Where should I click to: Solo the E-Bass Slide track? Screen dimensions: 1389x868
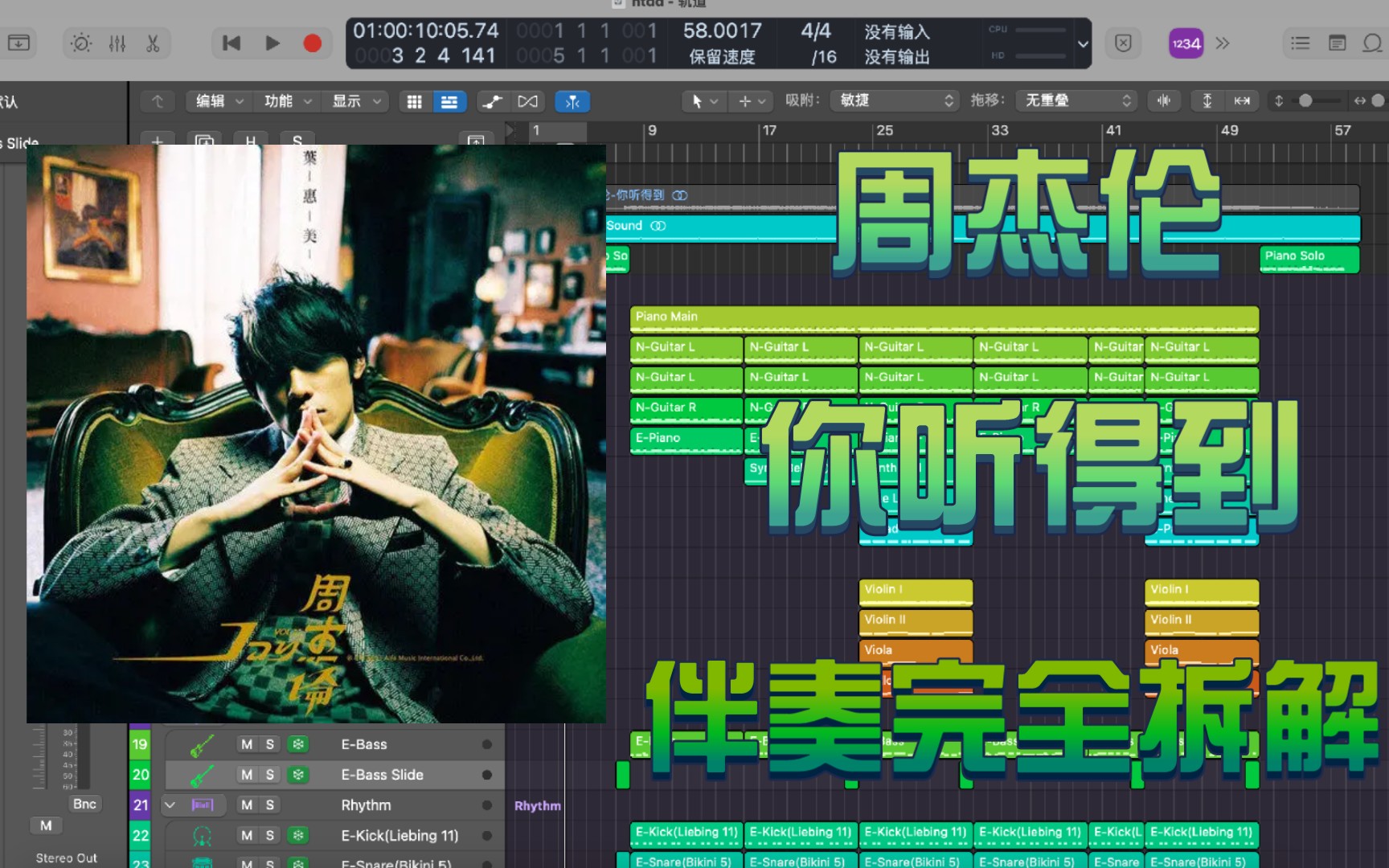click(270, 775)
